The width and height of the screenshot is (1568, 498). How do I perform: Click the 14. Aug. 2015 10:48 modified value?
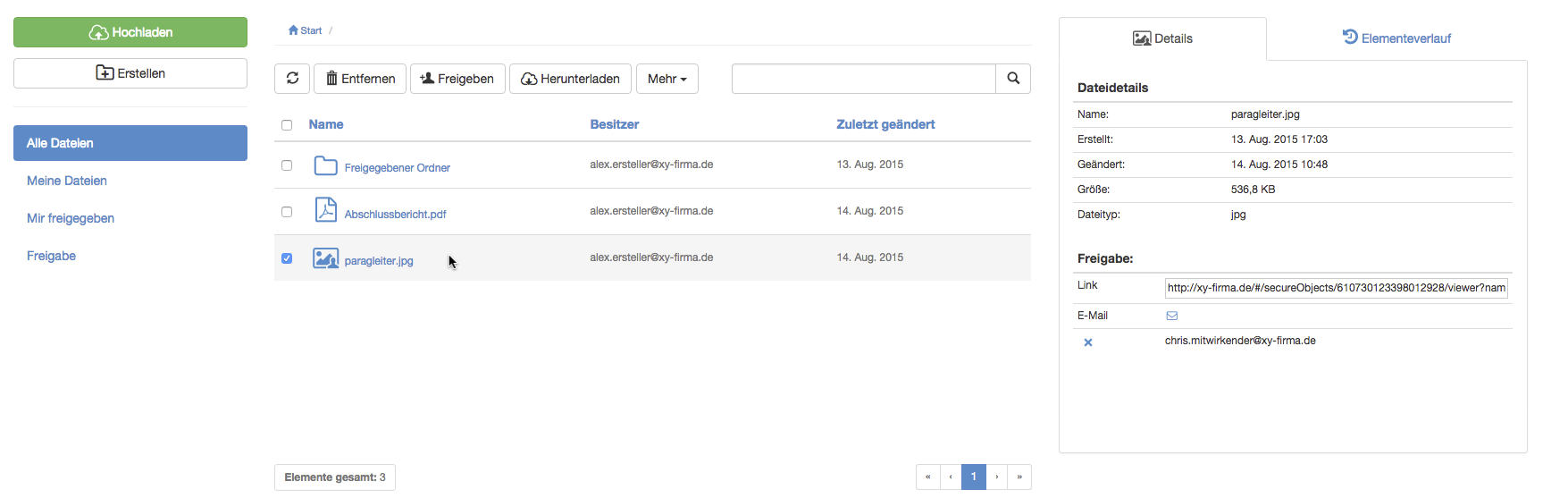(1279, 165)
